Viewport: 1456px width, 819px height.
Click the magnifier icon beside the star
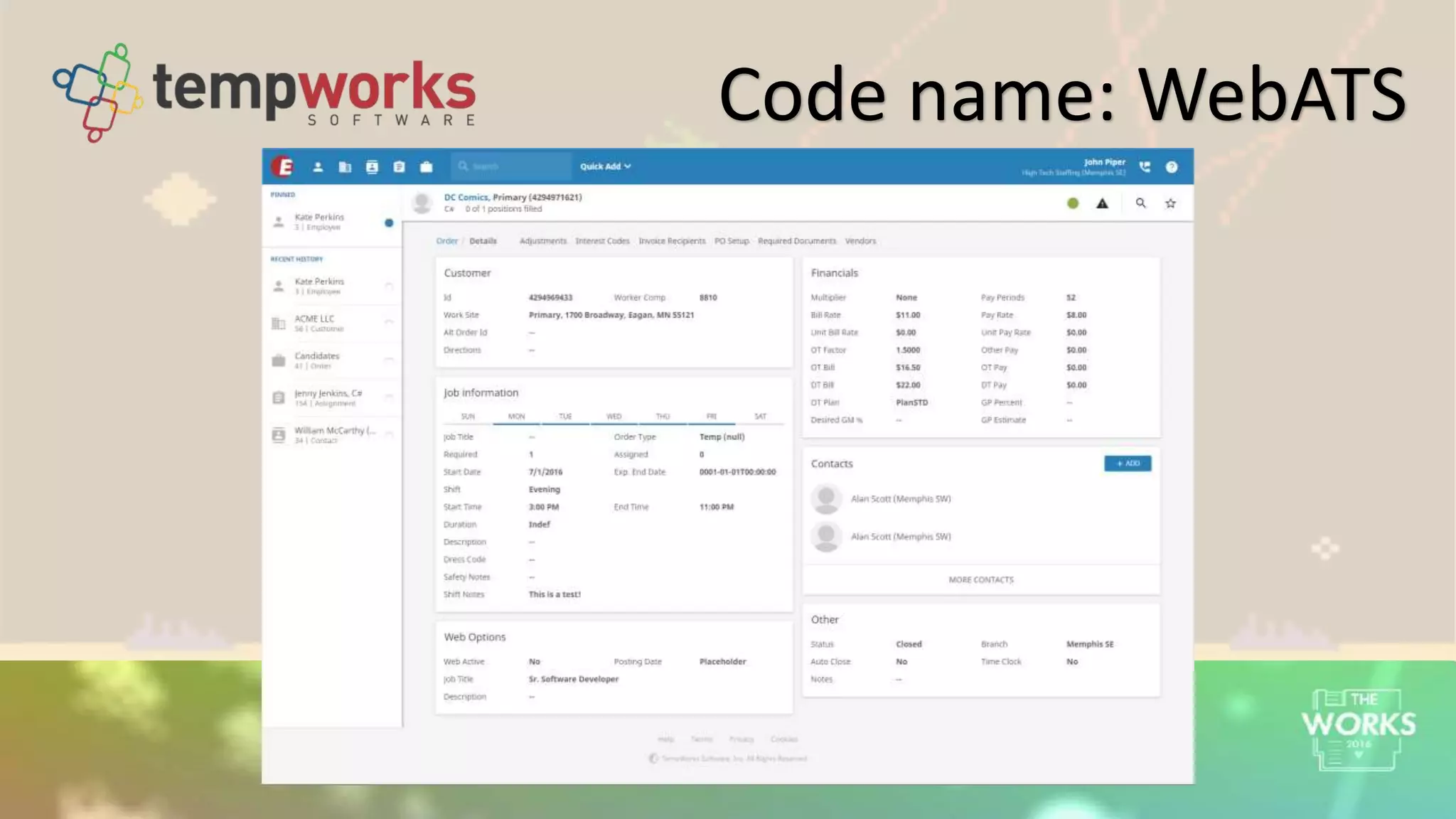point(1140,203)
